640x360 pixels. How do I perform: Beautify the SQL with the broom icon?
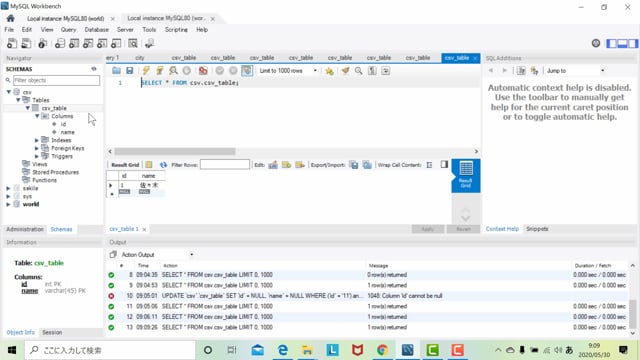click(345, 71)
